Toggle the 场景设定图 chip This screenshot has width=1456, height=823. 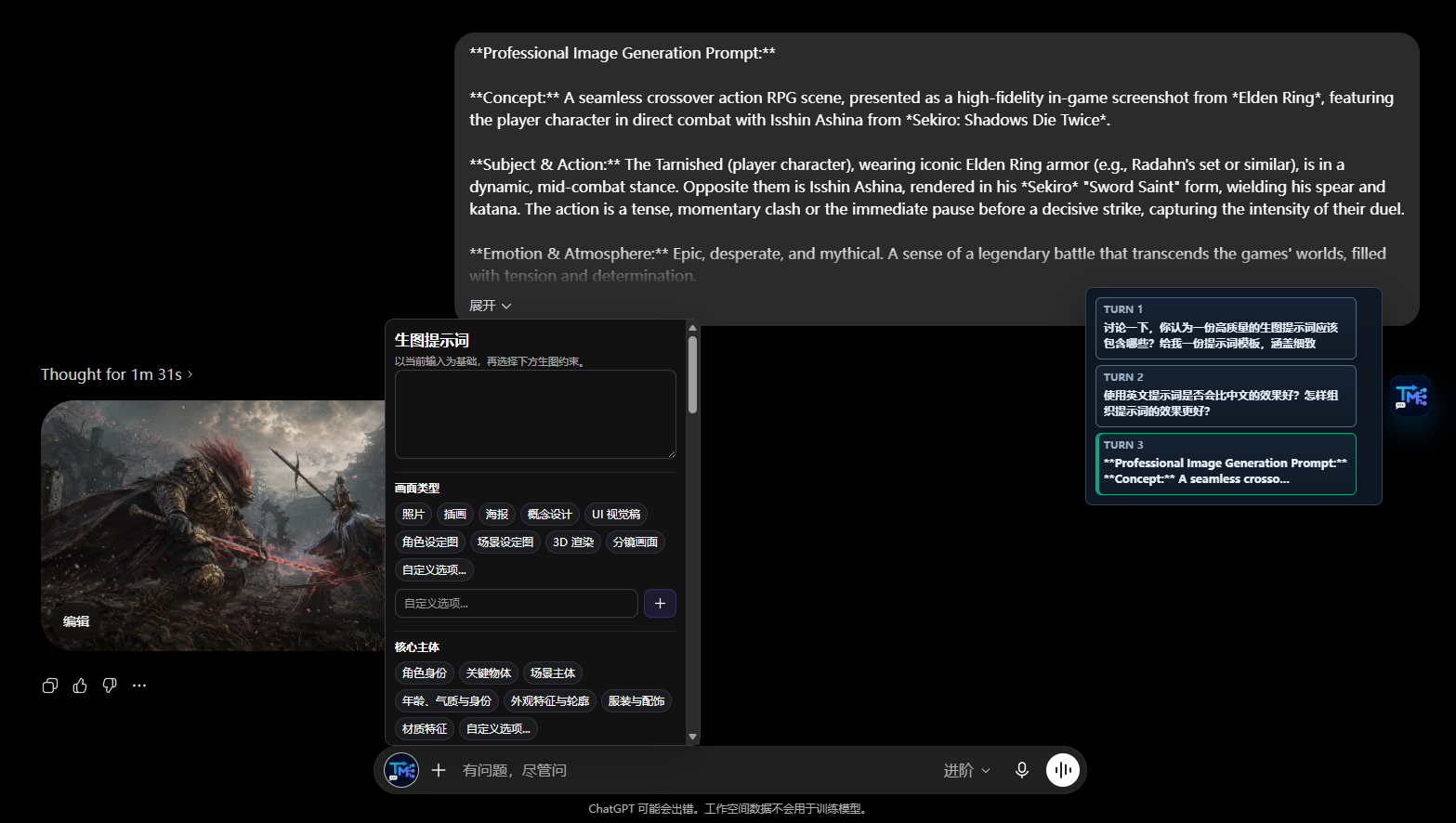click(x=505, y=542)
